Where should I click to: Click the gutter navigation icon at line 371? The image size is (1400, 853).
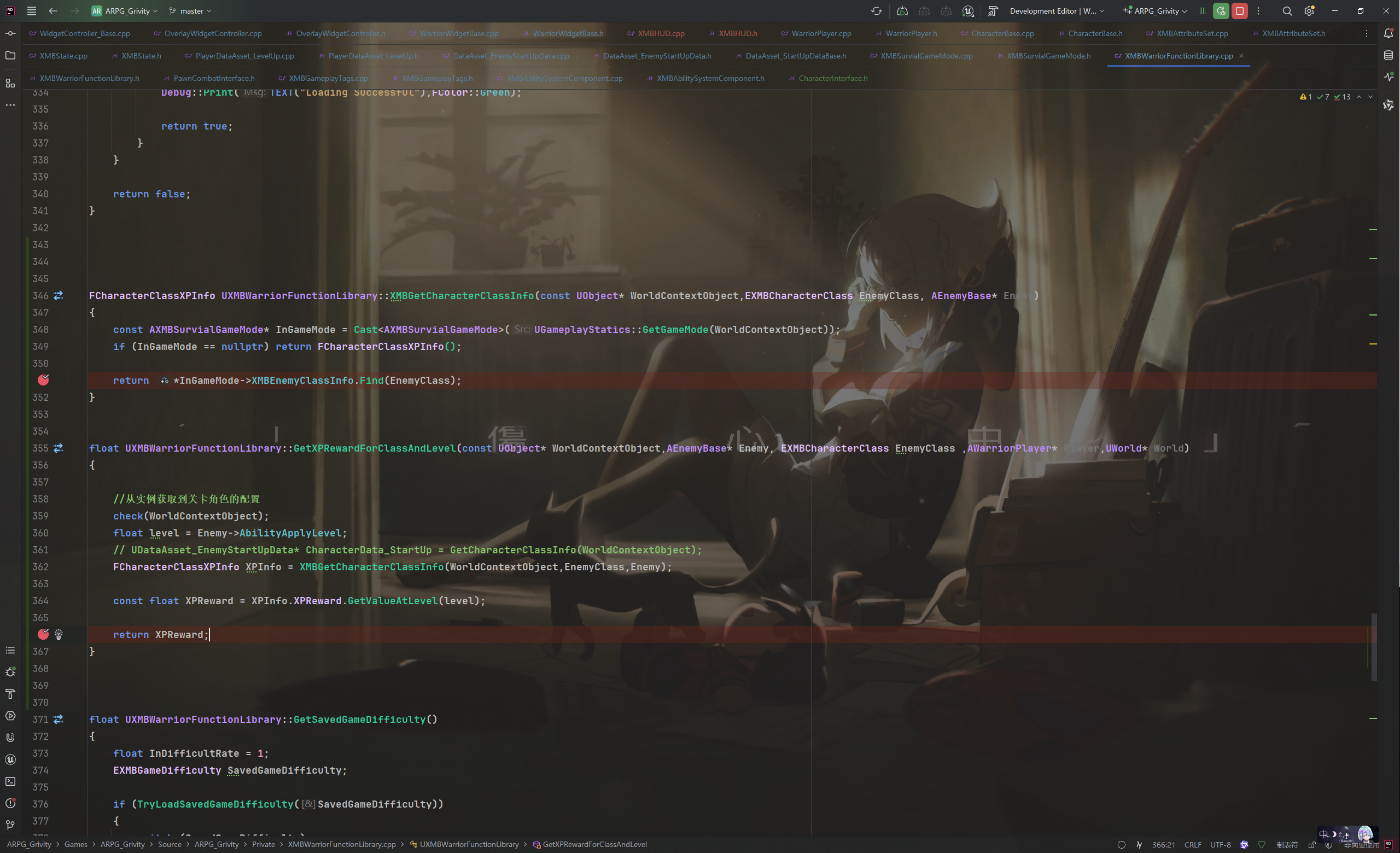59,719
